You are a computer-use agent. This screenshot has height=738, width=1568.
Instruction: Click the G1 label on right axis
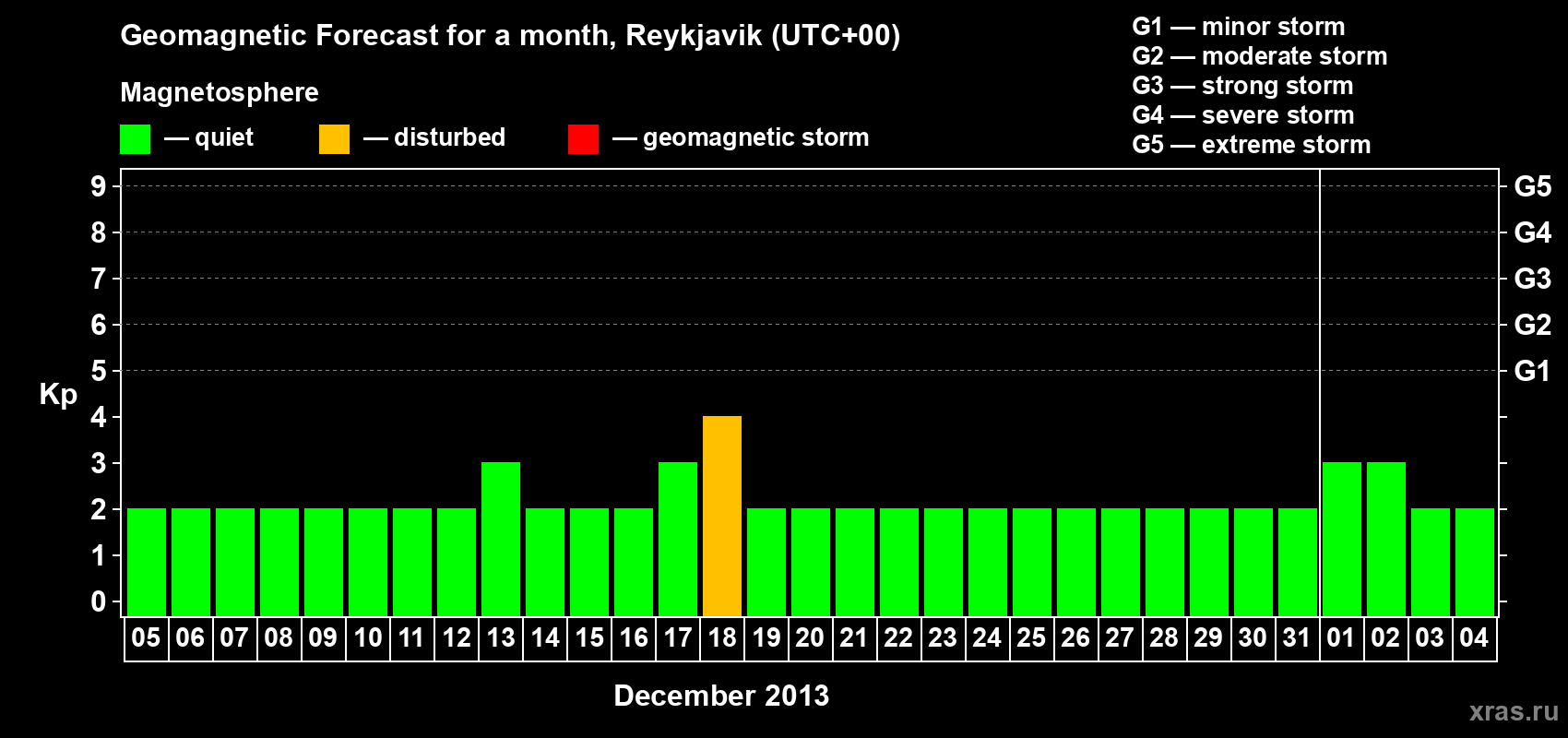[x=1533, y=371]
